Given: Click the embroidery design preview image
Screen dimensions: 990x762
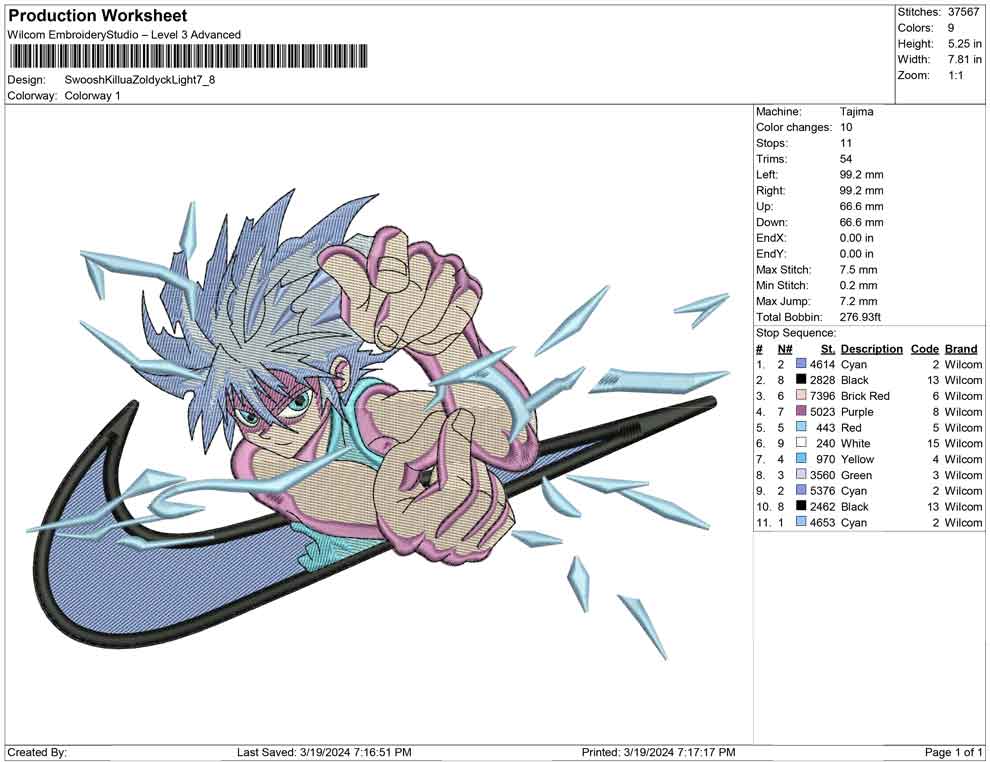Looking at the screenshot, I should tap(379, 423).
